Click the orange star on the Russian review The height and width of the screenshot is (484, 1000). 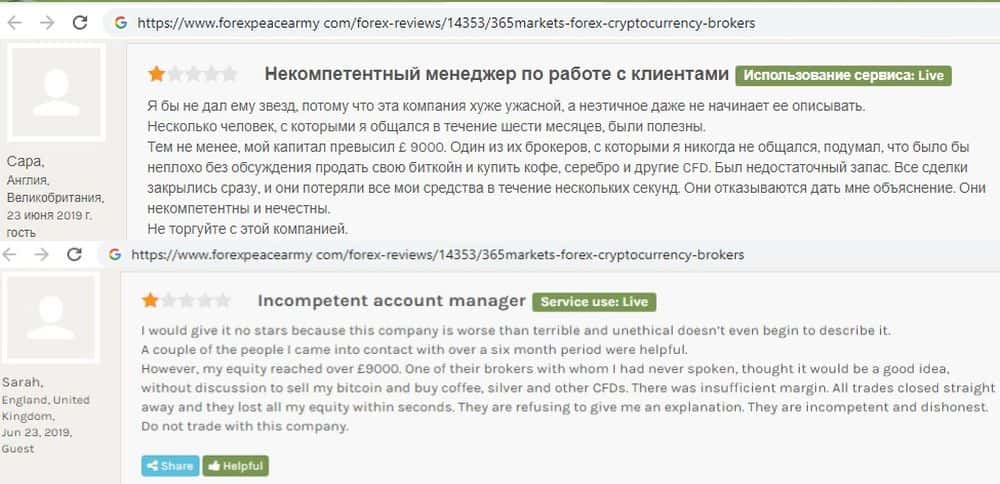(x=157, y=74)
